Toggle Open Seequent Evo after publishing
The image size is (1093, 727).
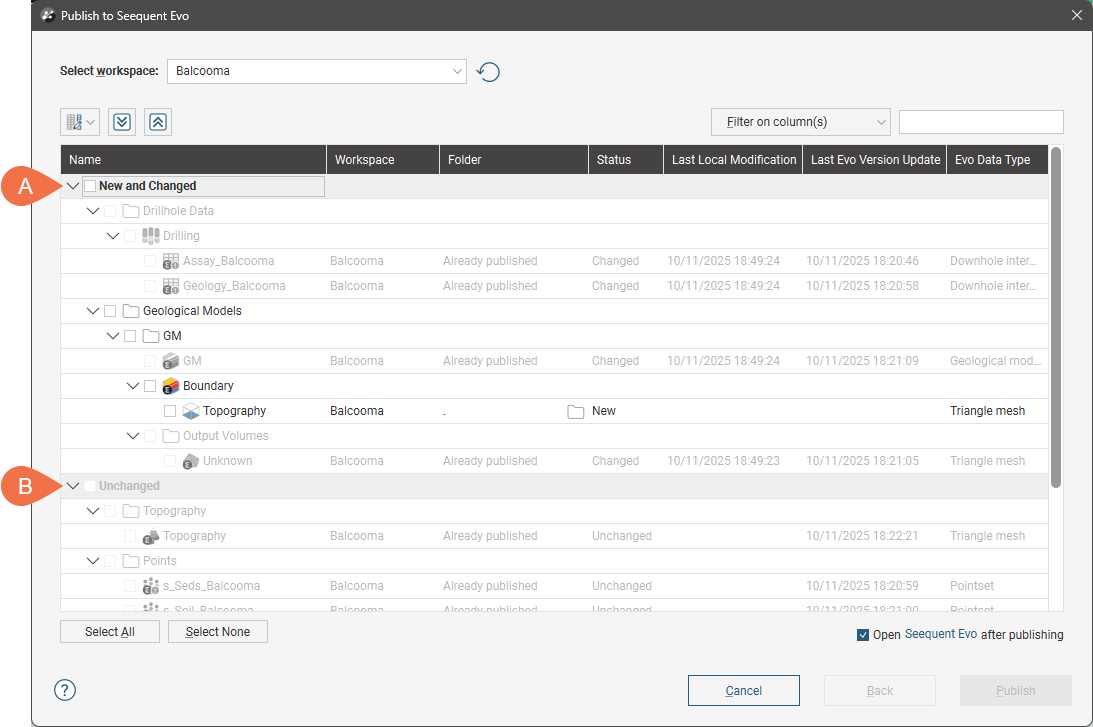coord(863,635)
